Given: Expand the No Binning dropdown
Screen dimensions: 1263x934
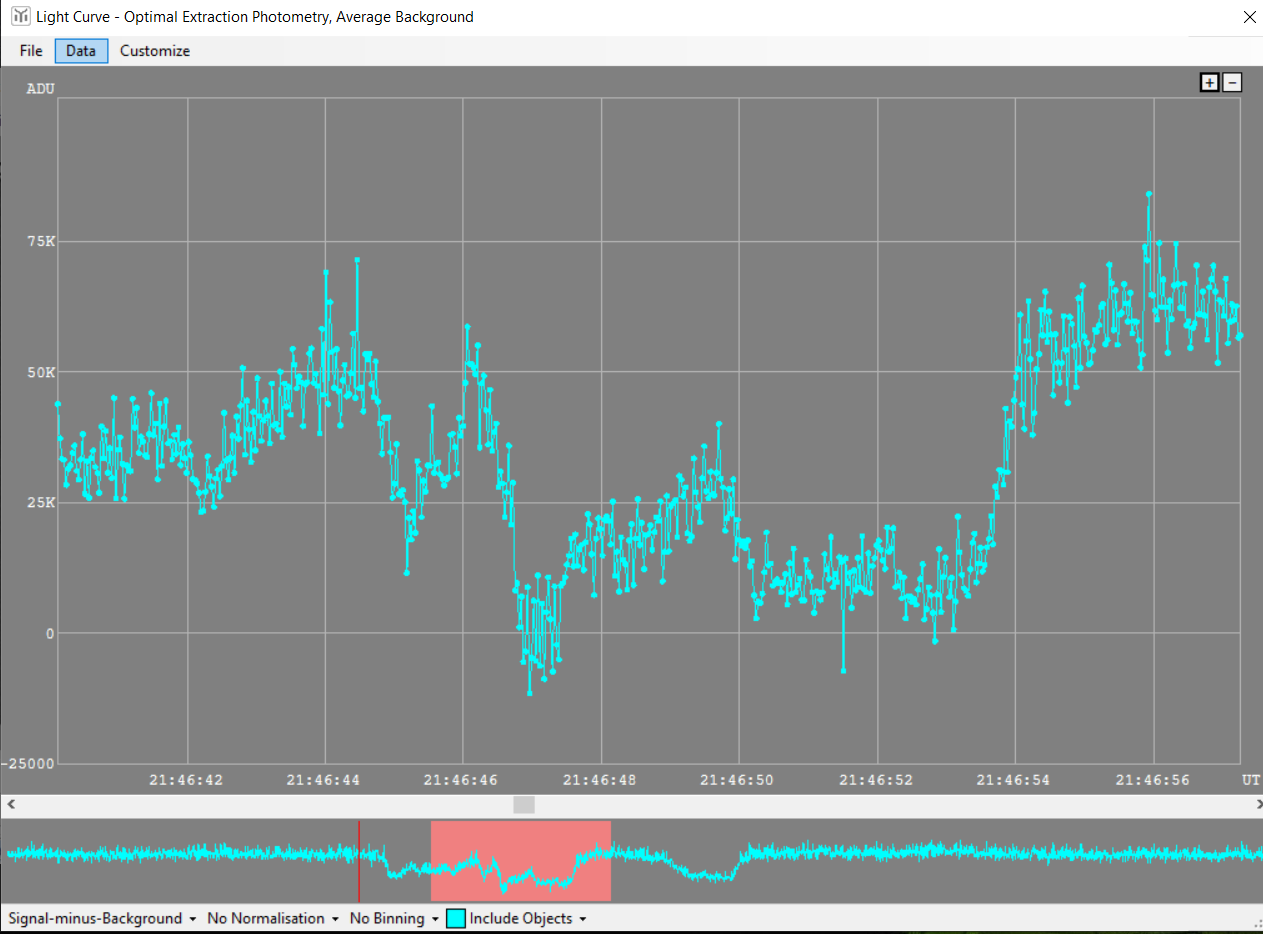Looking at the screenshot, I should (x=394, y=918).
